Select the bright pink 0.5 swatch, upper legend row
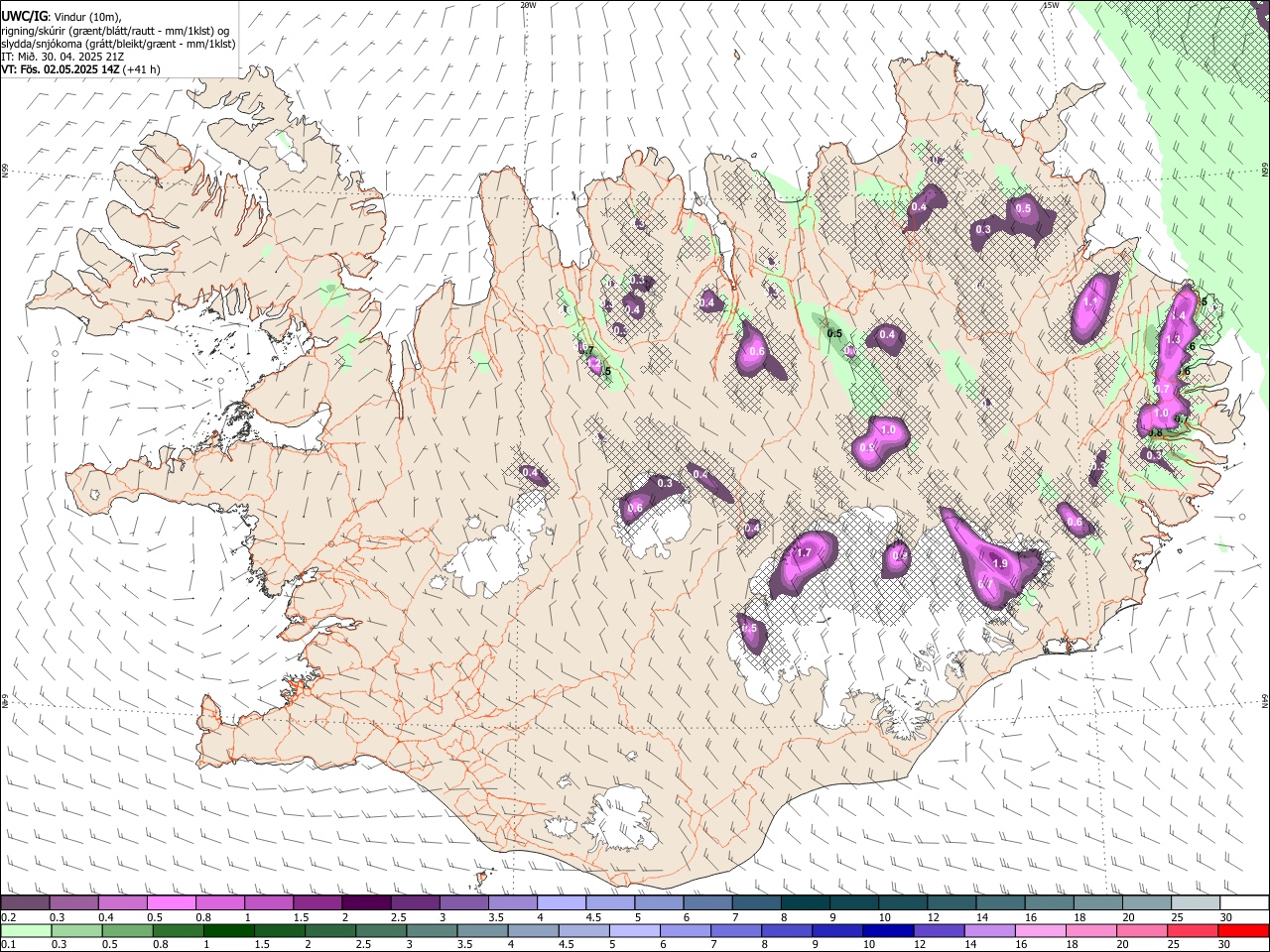The height and width of the screenshot is (952, 1270). pos(171,903)
